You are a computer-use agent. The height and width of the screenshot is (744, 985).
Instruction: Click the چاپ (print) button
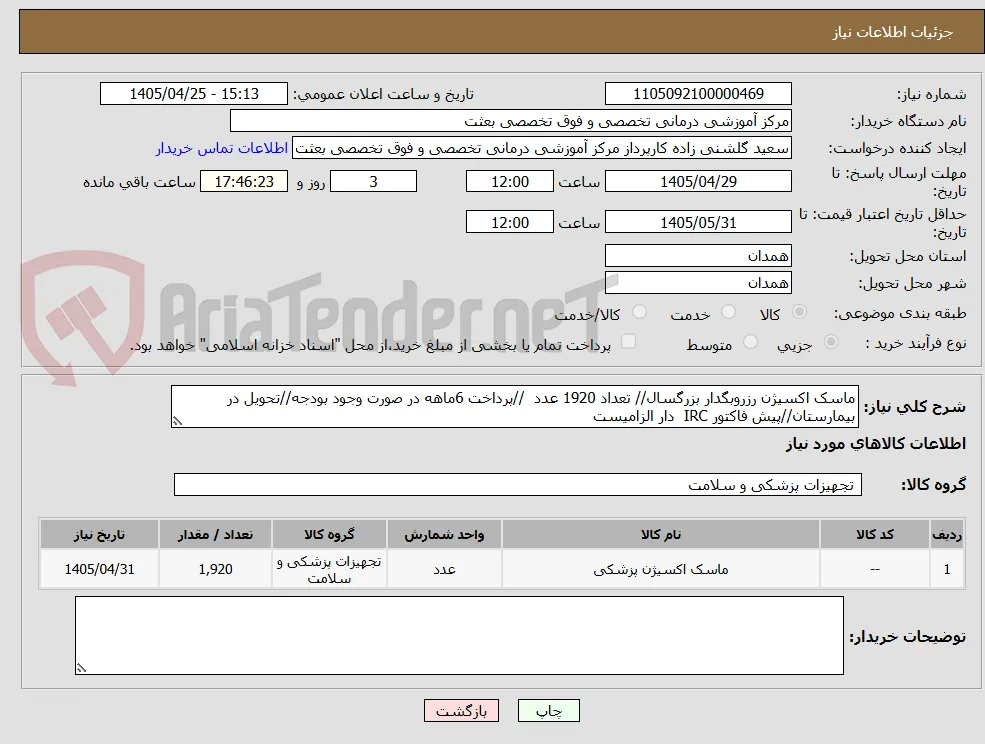pos(548,711)
